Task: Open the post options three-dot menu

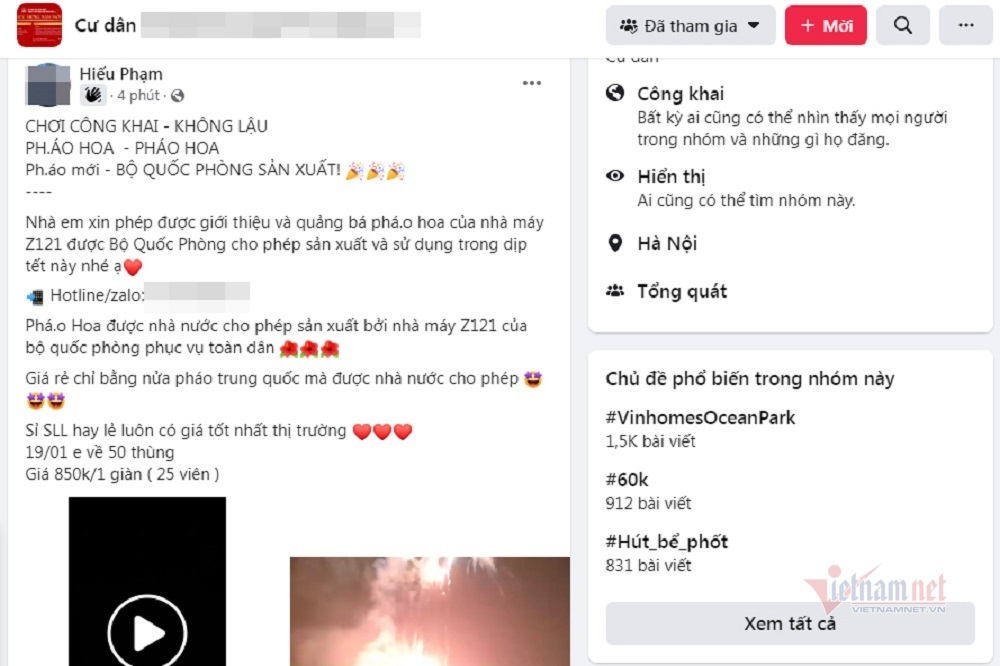Action: 531,83
